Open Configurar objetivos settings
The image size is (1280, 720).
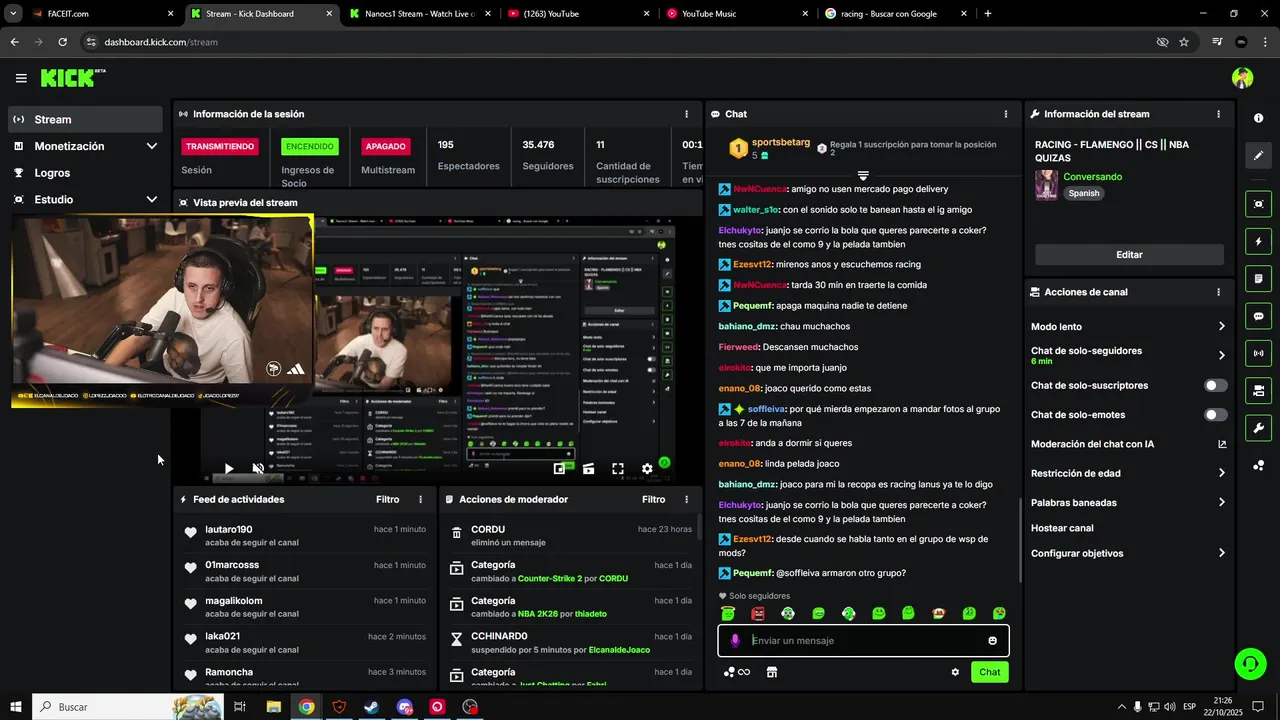point(1128,553)
